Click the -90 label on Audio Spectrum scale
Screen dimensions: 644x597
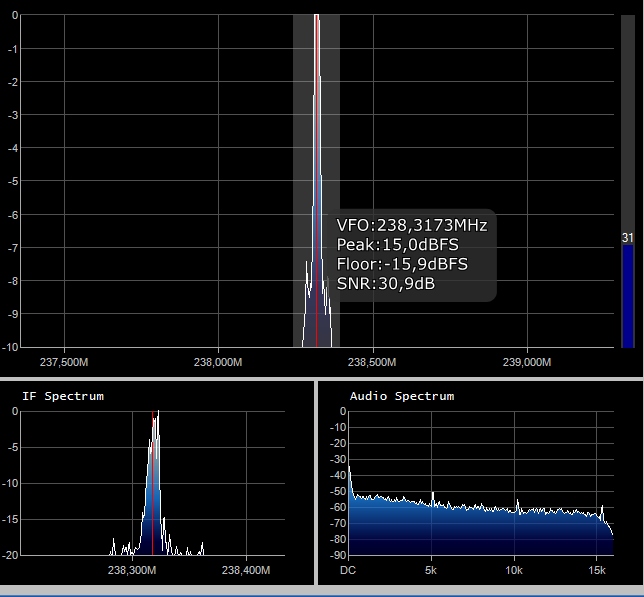coord(338,556)
